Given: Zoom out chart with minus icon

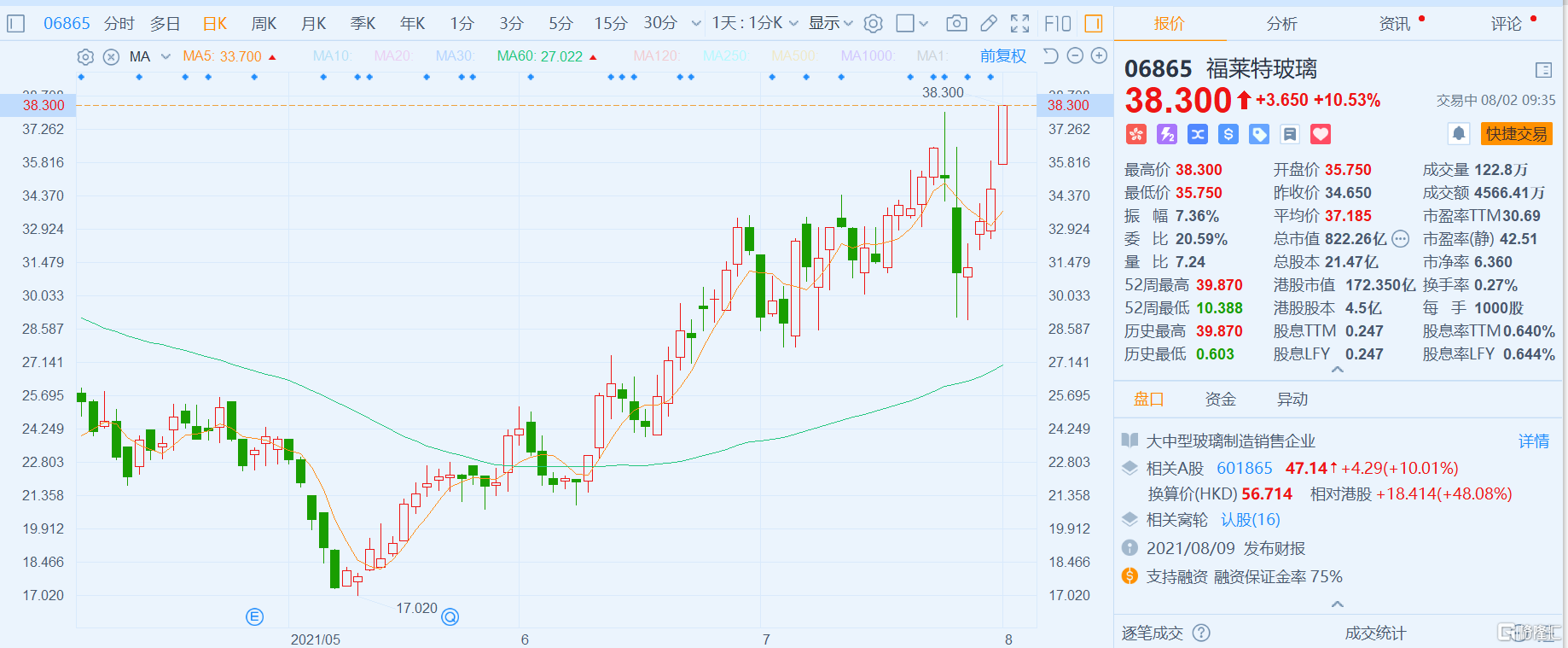Looking at the screenshot, I should click(1075, 55).
